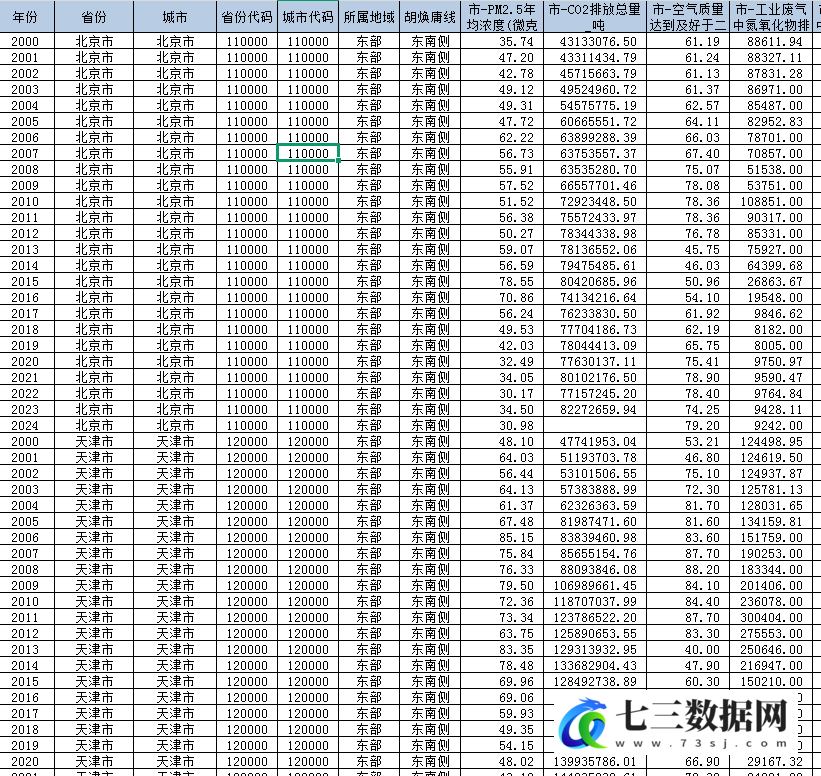Viewport: 821px width, 776px height.
Task: Click air quality value 47.90
Action: point(688,666)
